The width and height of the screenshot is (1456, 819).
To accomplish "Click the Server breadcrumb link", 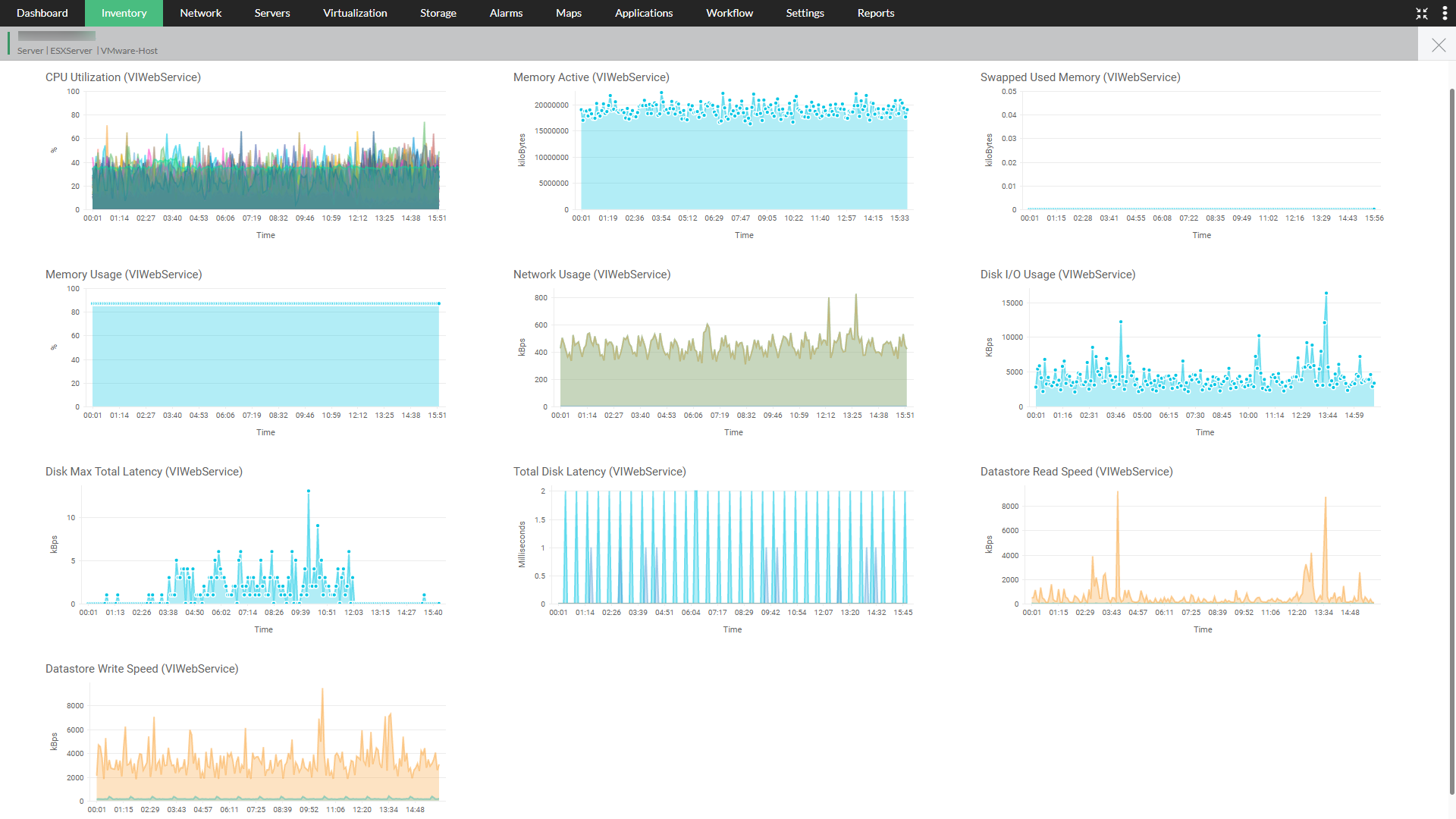I will pos(30,51).
